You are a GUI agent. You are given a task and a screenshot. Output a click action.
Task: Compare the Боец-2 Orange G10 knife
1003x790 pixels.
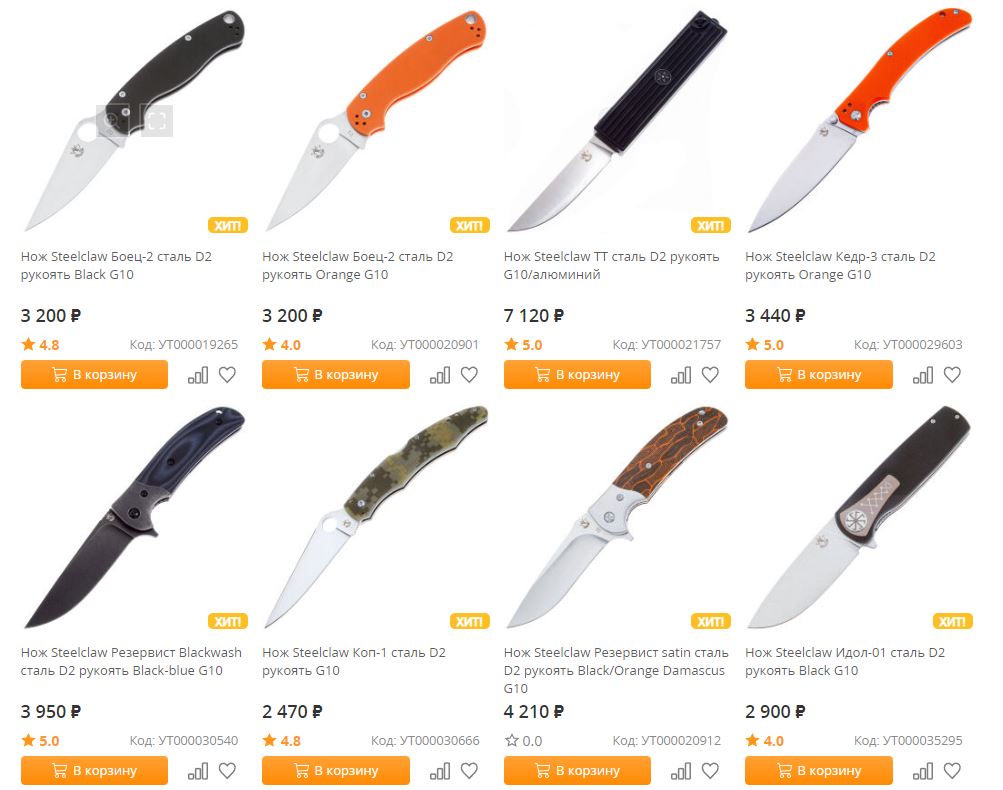click(x=439, y=375)
